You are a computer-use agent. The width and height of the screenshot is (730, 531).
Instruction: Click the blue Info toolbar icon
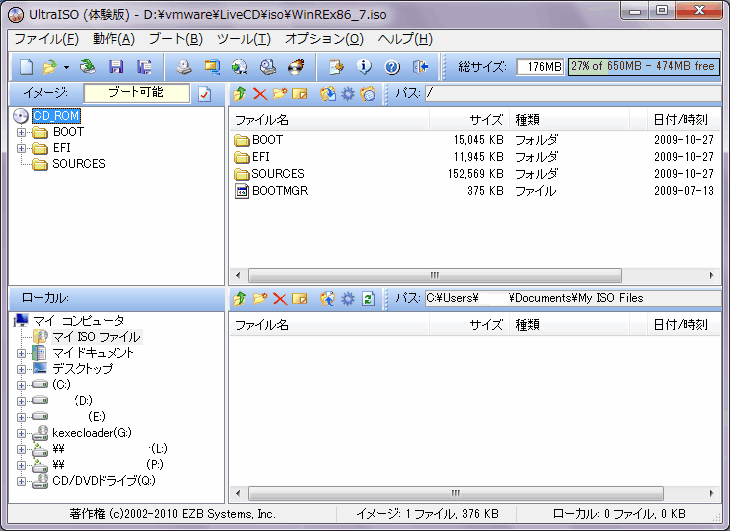tap(364, 67)
